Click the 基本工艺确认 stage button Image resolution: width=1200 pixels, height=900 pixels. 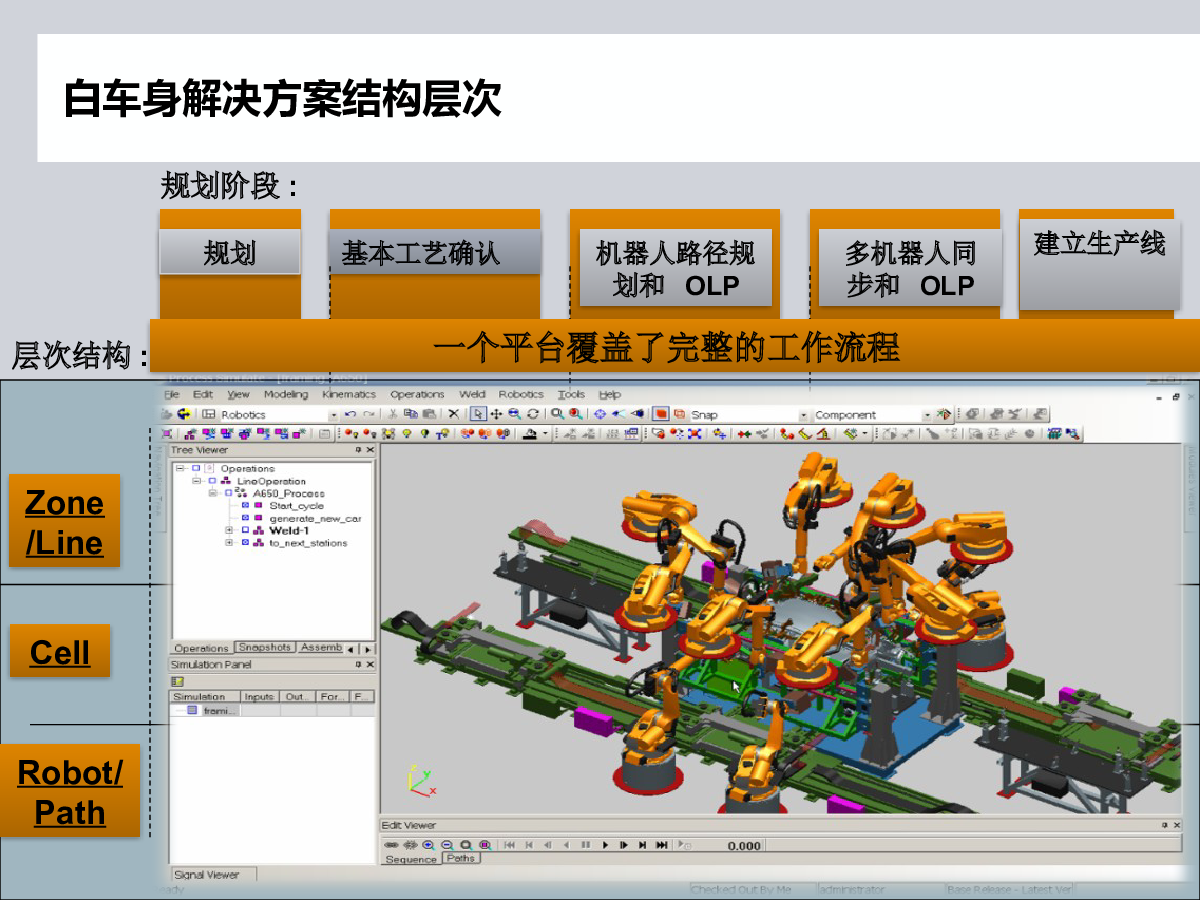(435, 253)
